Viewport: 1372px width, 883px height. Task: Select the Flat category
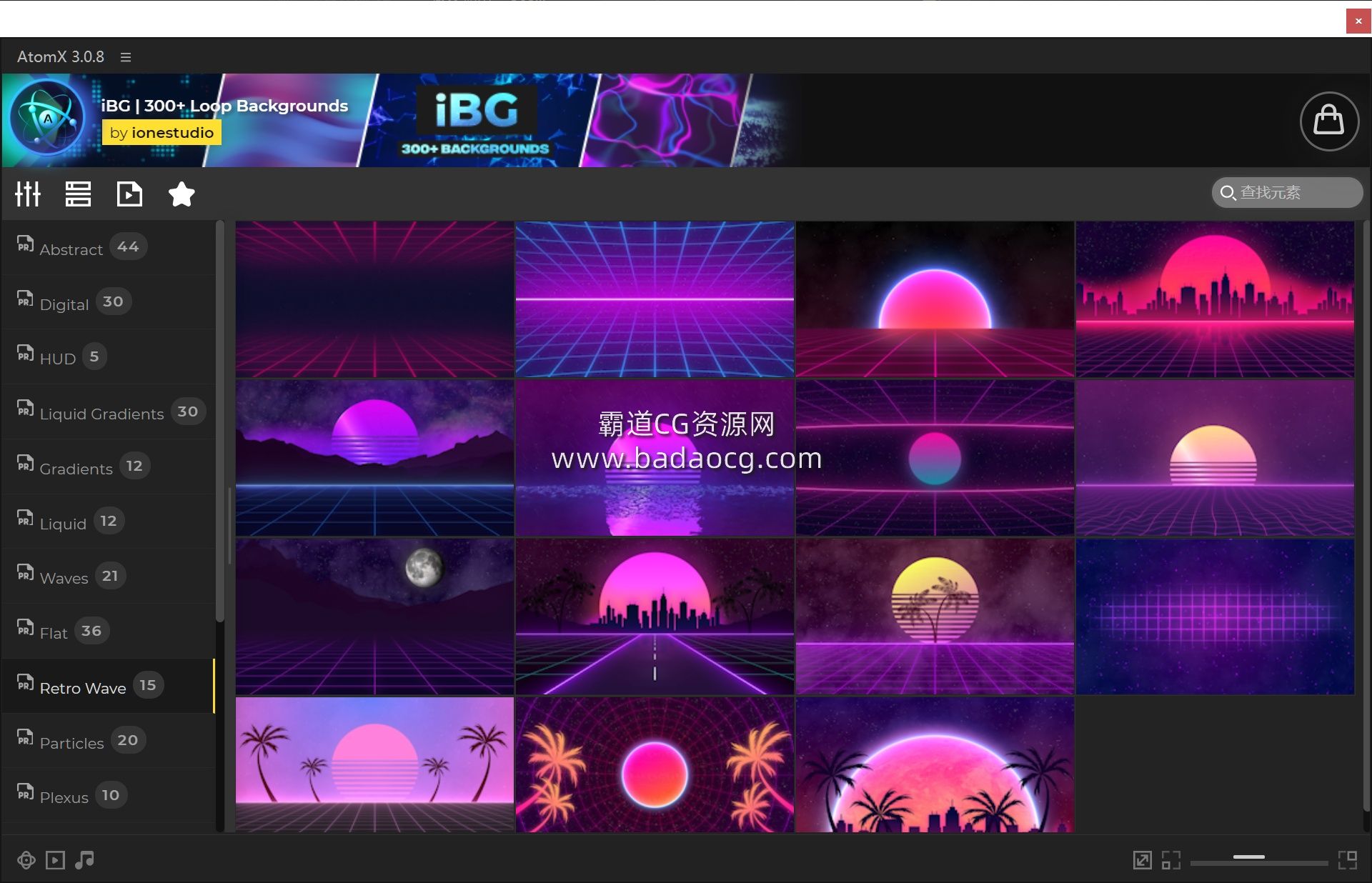108,632
